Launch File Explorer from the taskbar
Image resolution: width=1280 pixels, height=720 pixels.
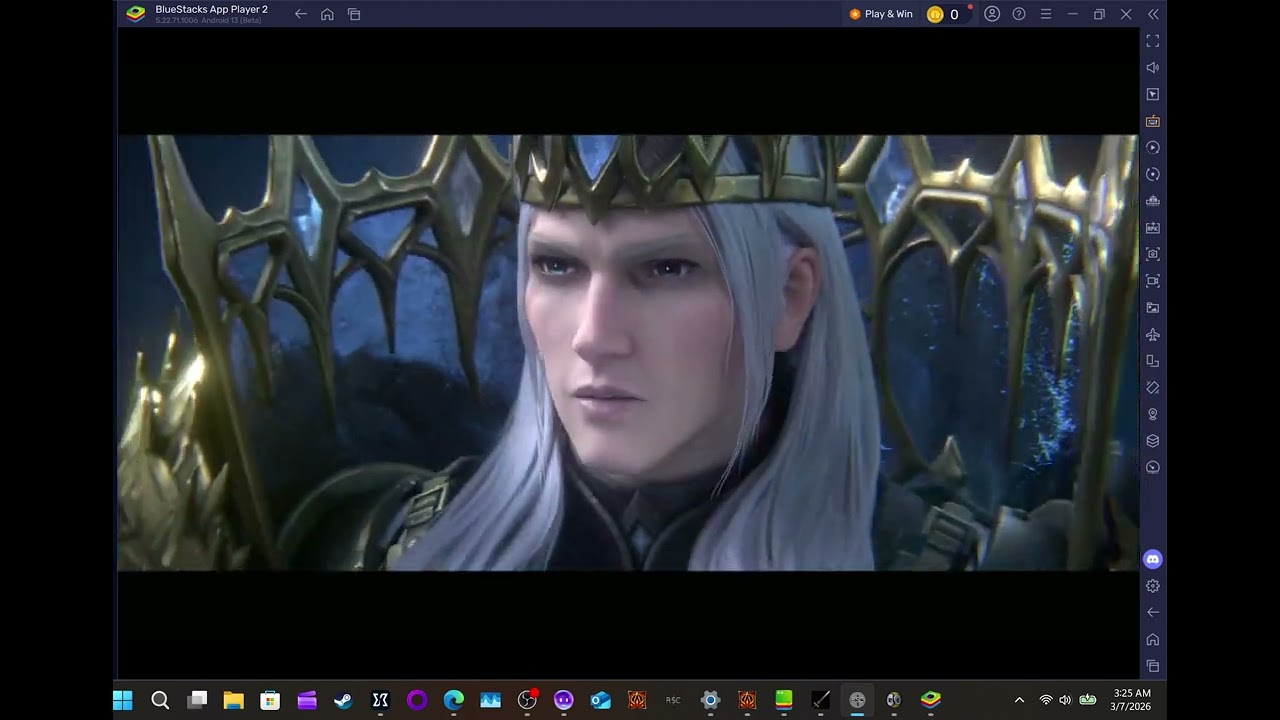pos(233,700)
